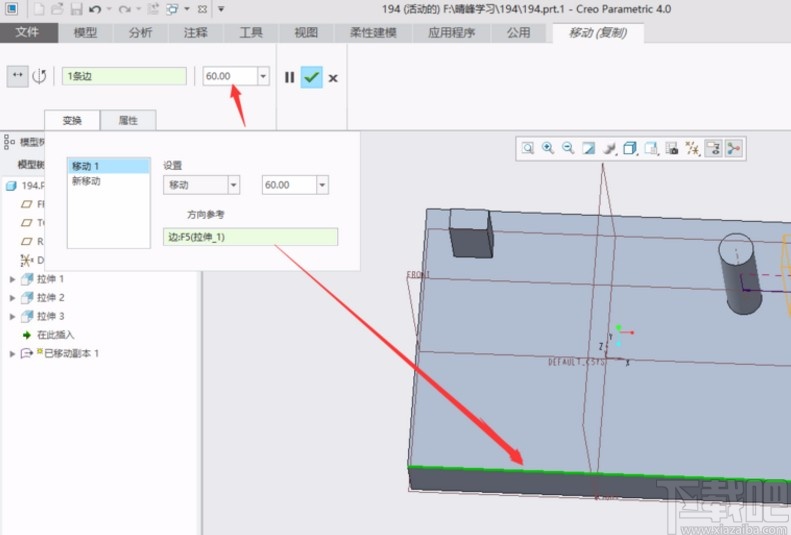Toggle the Annotation Display icon
791x535 pixels.
tap(713, 148)
